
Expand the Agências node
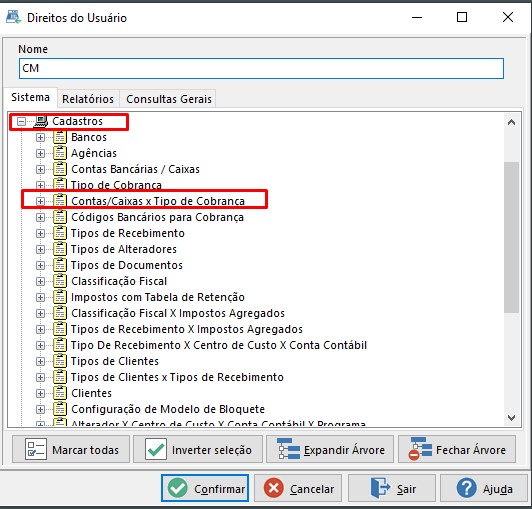pos(40,153)
